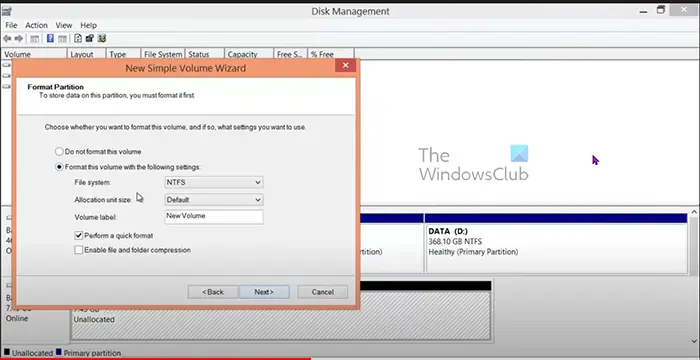This screenshot has width=700, height=360.
Task: Click the Free Space column header
Action: pos(290,54)
